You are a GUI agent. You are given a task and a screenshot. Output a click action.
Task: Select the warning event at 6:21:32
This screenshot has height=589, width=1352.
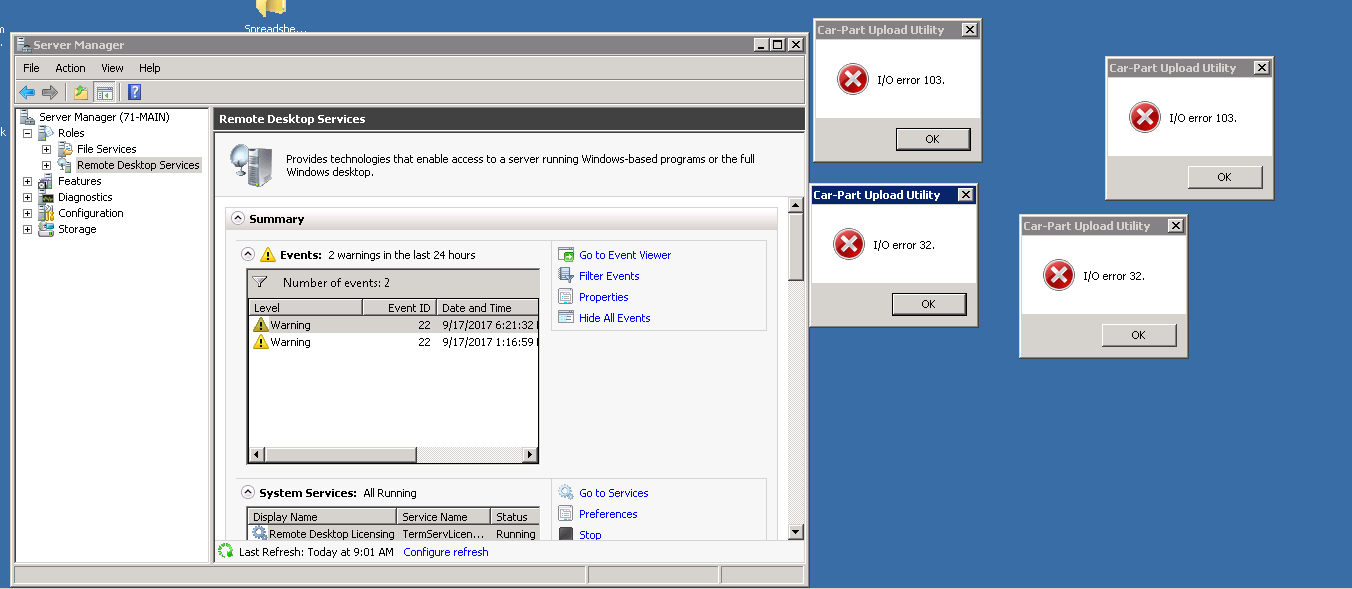click(394, 325)
